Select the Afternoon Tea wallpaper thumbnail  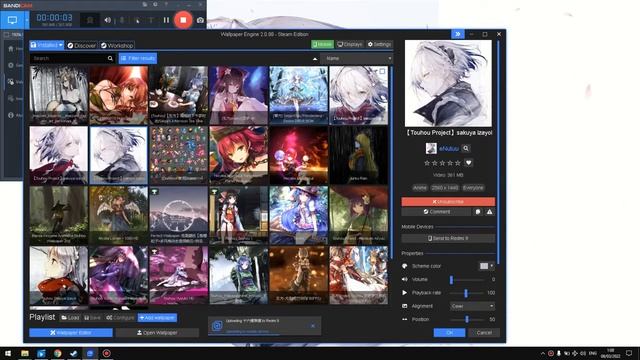[178, 95]
